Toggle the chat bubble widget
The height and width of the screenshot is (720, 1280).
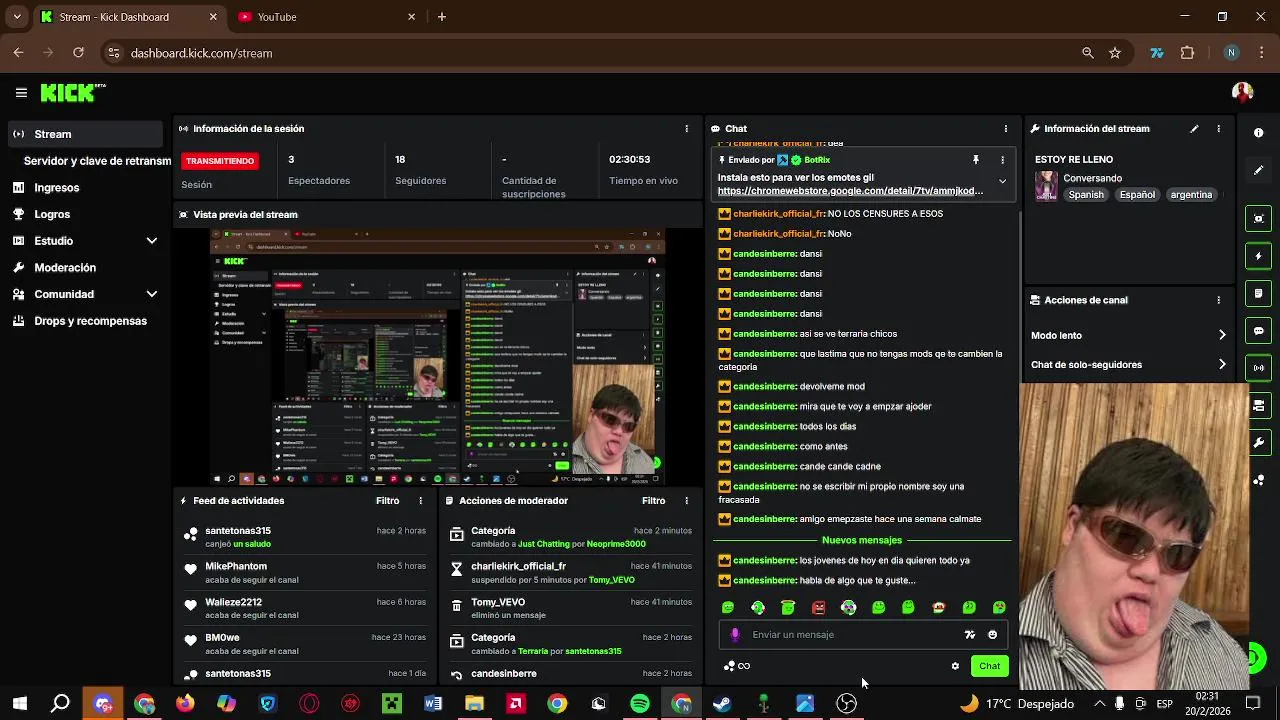(1258, 331)
